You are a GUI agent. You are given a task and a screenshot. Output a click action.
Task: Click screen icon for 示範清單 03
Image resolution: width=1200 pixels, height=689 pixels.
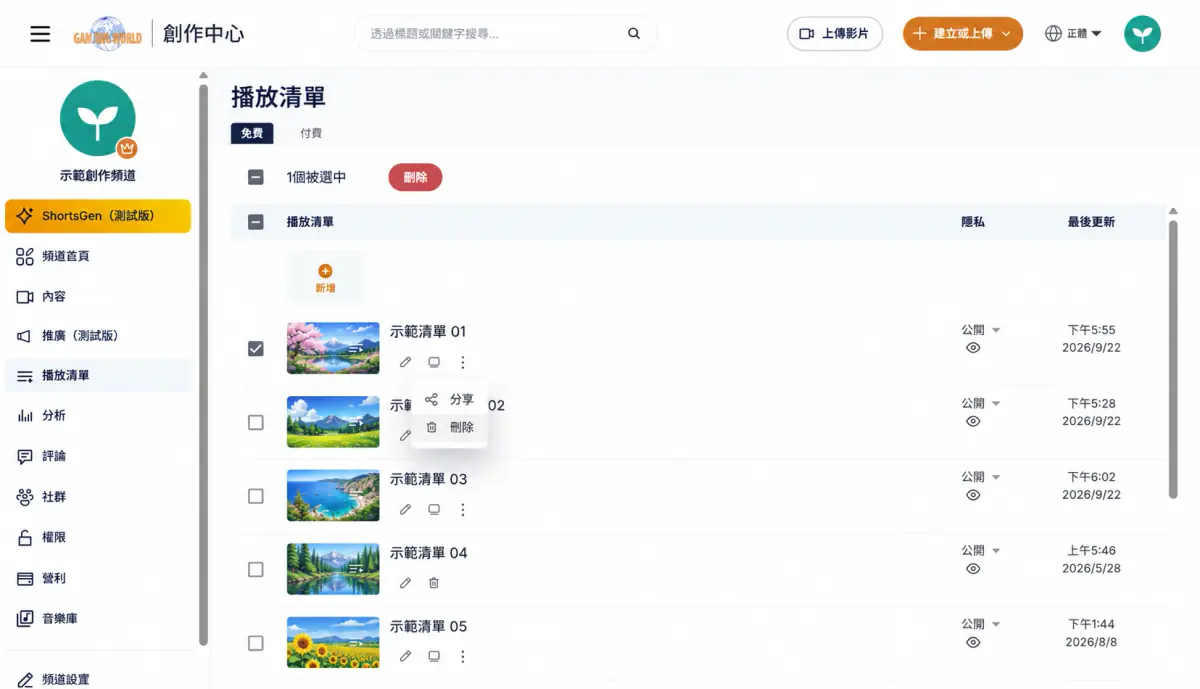click(434, 509)
